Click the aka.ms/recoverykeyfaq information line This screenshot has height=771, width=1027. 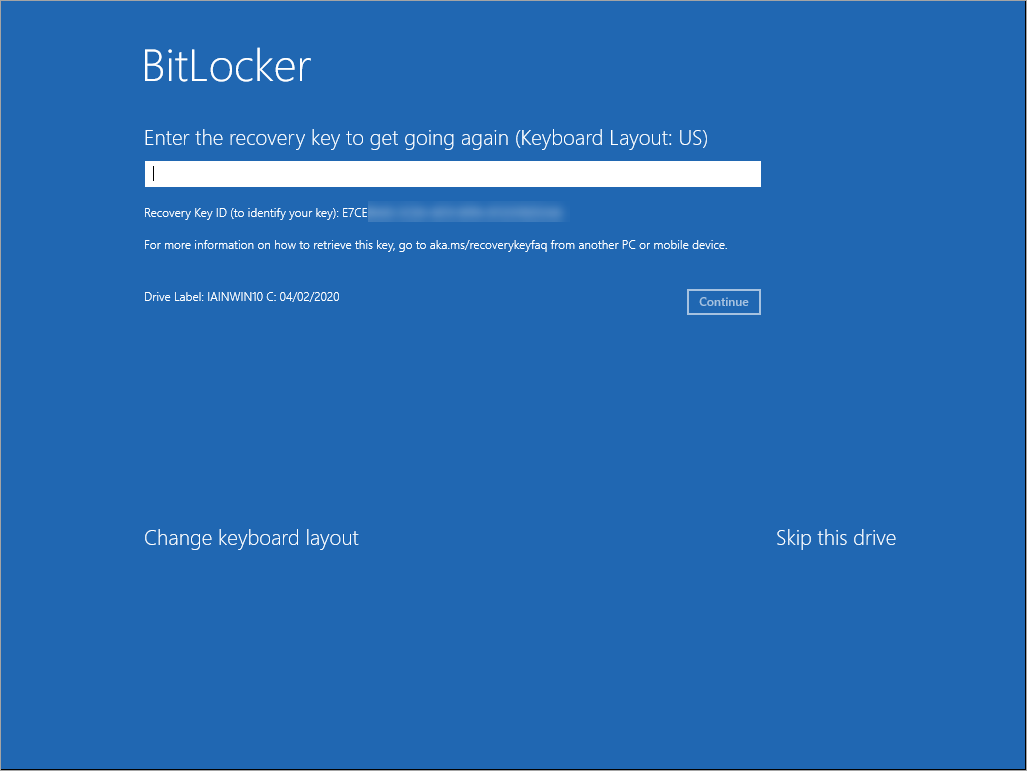pyautogui.click(x=436, y=245)
